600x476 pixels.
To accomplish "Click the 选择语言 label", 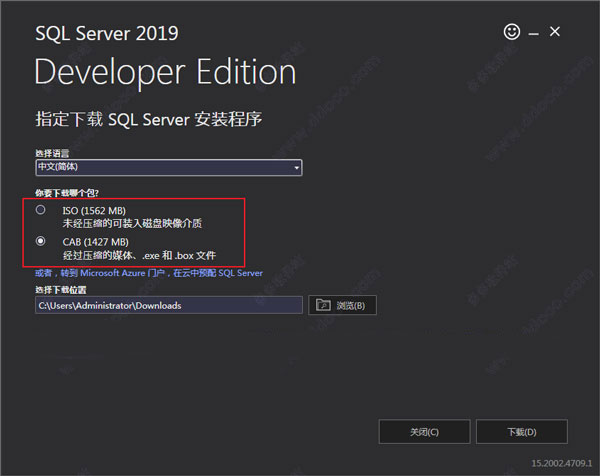I will click(52, 153).
